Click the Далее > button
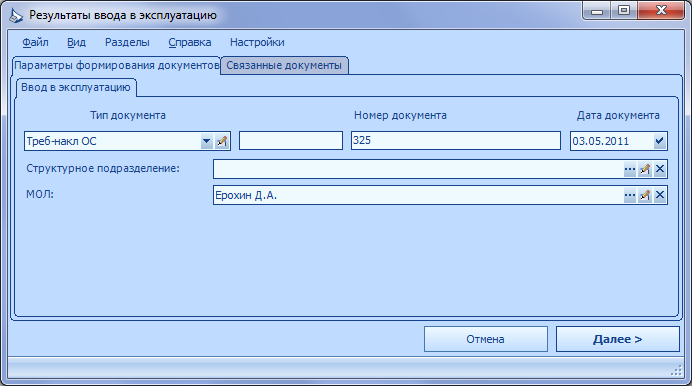The height and width of the screenshot is (386, 692). pos(617,339)
